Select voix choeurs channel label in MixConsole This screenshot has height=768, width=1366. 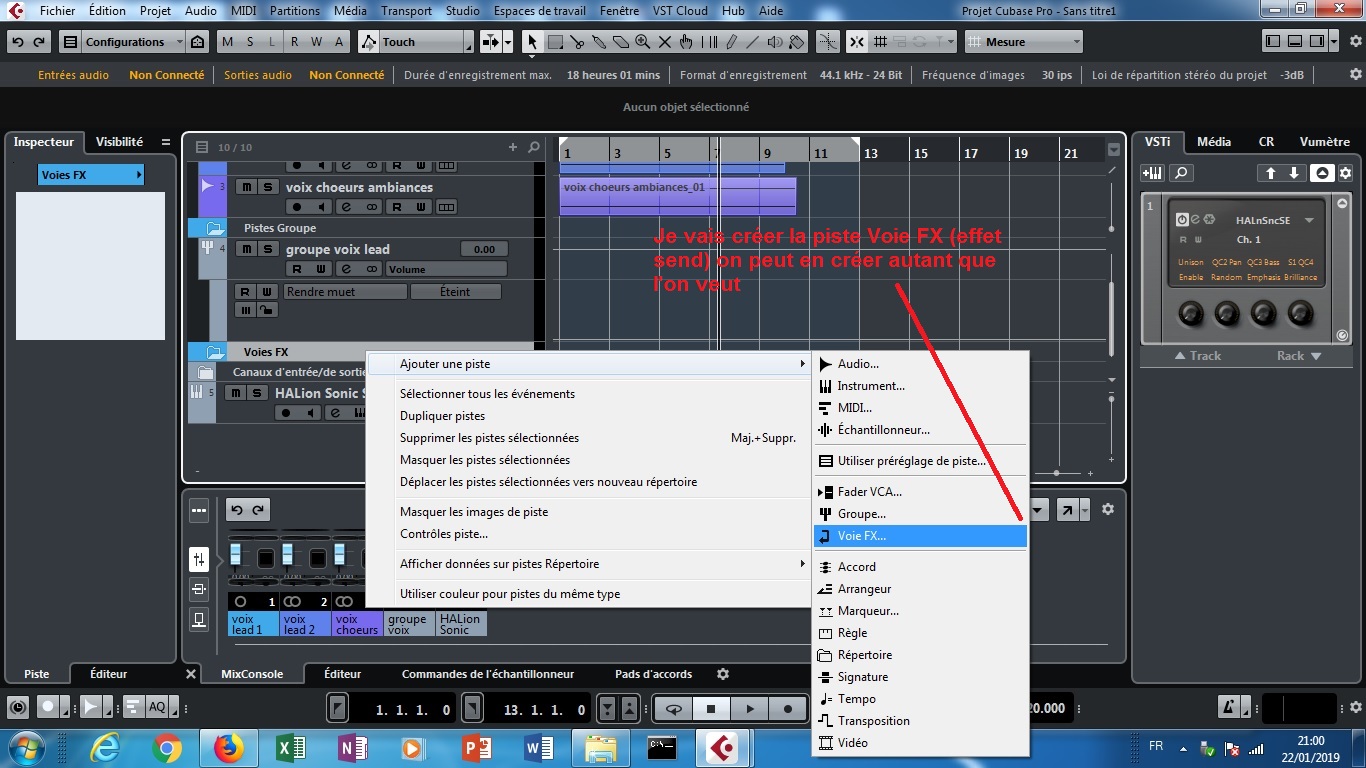[357, 624]
